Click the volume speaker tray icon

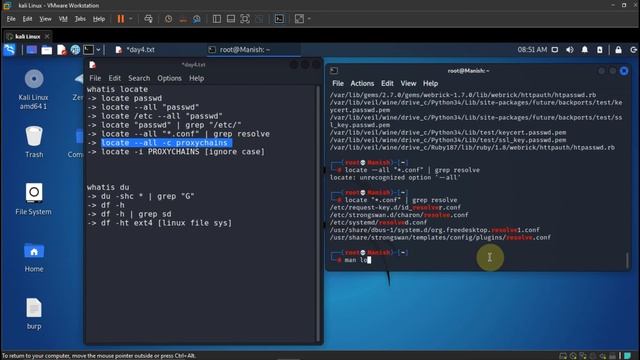(570, 50)
